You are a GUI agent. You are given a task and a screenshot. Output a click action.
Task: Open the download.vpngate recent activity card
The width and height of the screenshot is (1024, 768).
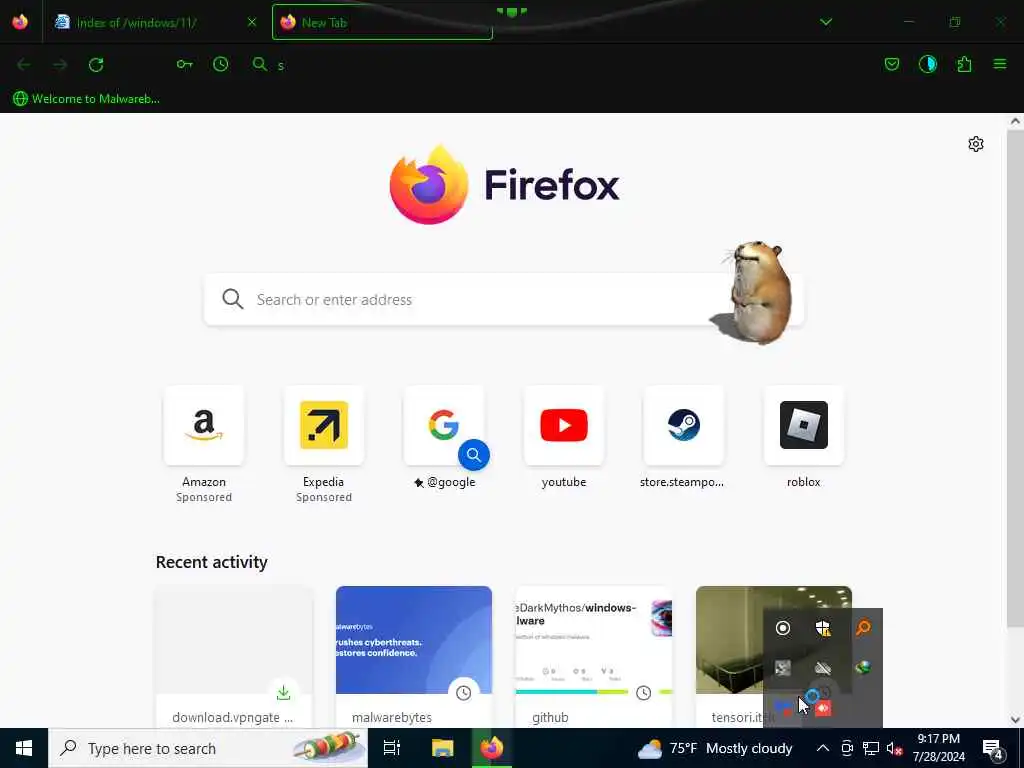(x=233, y=656)
